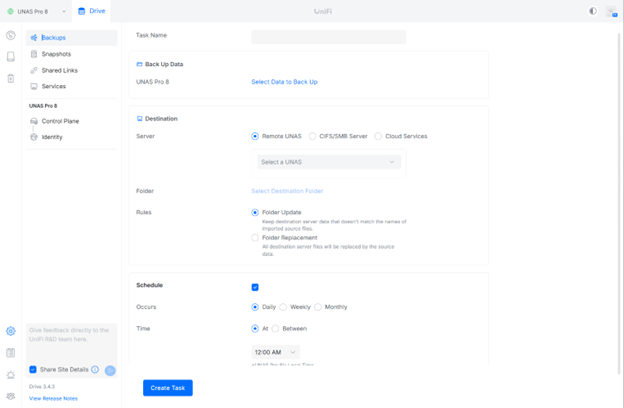Click the Shared Links chain icon
The height and width of the screenshot is (408, 624).
click(x=34, y=70)
